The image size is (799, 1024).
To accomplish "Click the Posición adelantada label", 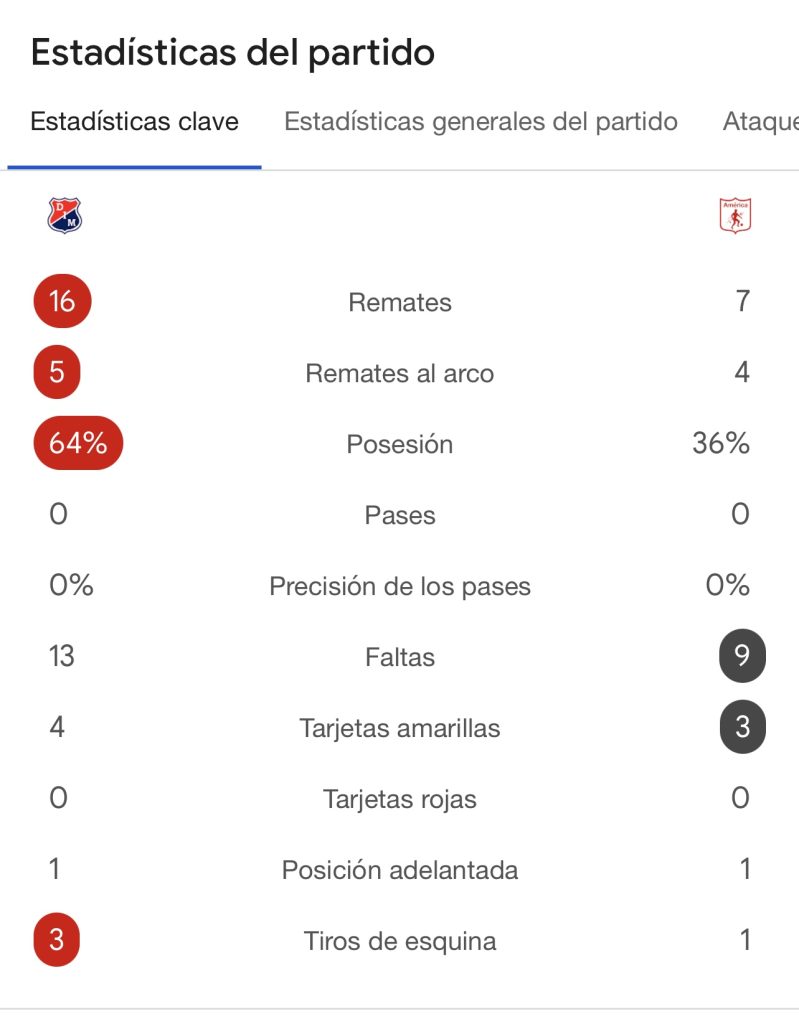I will [x=400, y=870].
